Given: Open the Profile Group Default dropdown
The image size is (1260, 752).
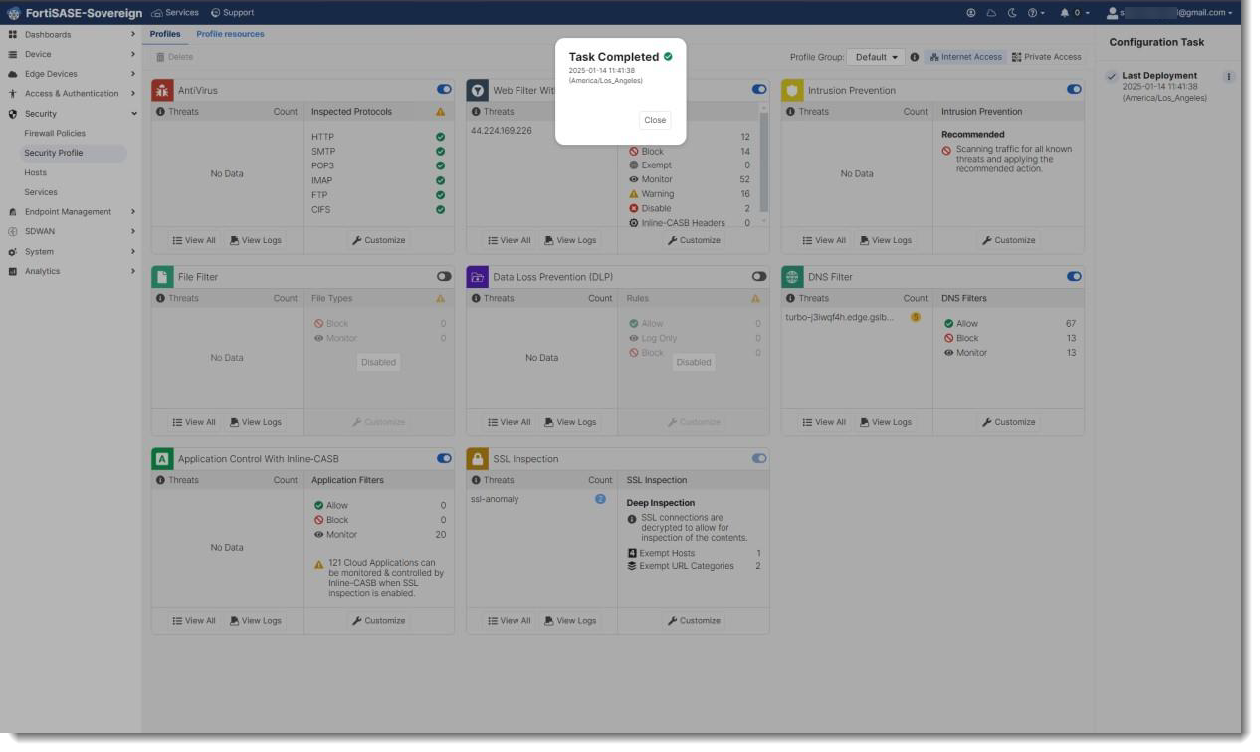Looking at the screenshot, I should 874,56.
